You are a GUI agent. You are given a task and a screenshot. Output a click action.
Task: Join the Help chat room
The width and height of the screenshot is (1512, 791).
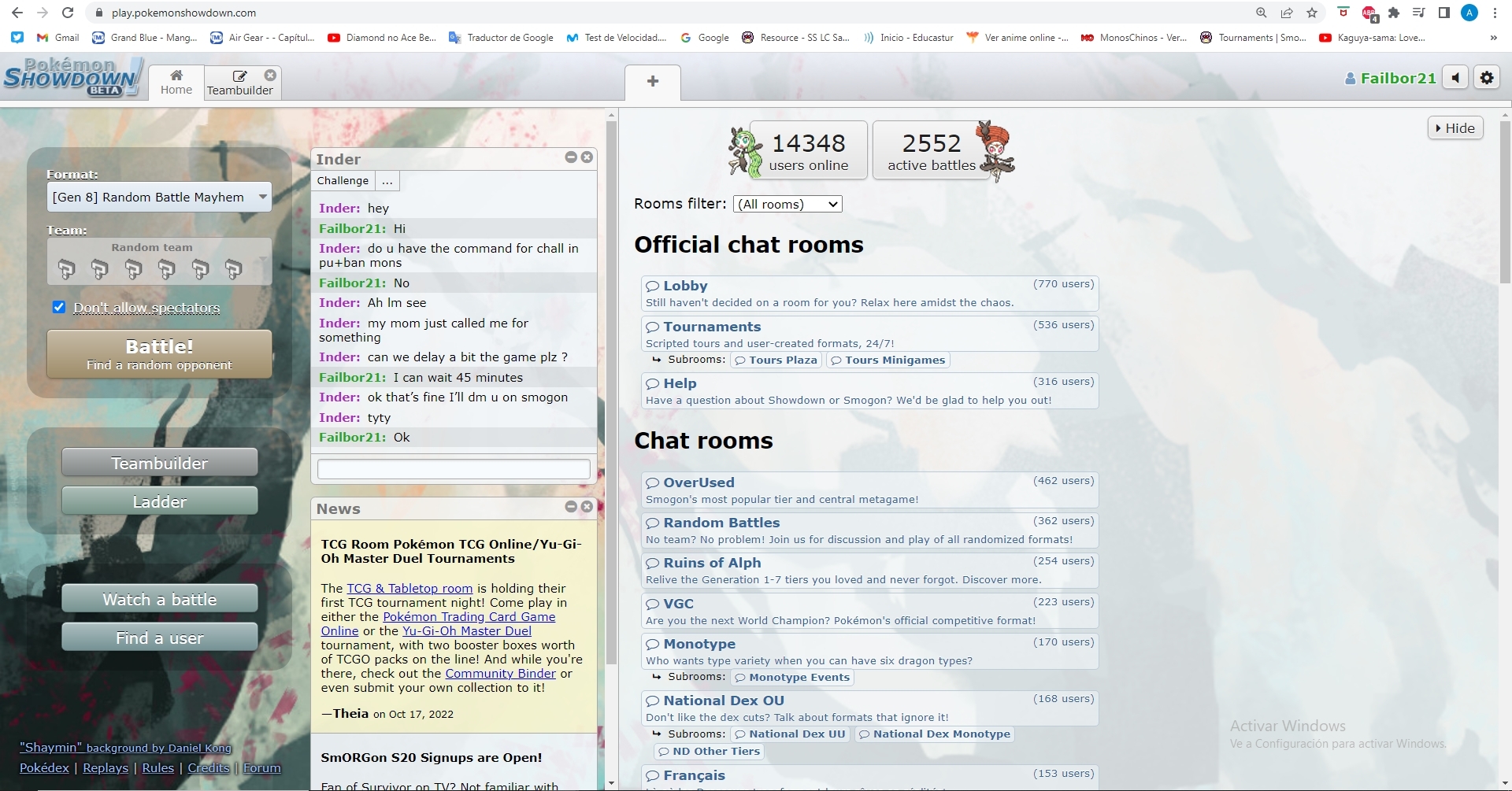[869, 391]
